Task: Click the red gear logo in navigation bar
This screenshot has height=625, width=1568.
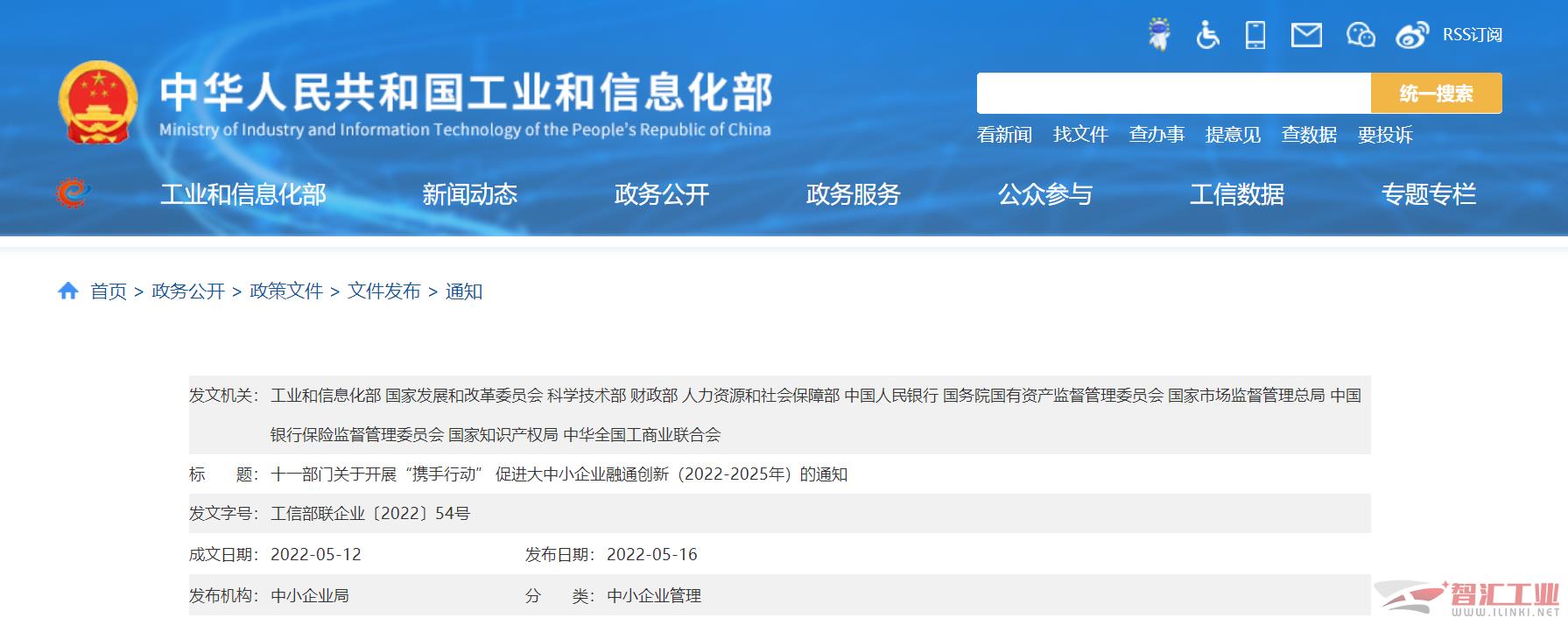Action: (x=73, y=193)
